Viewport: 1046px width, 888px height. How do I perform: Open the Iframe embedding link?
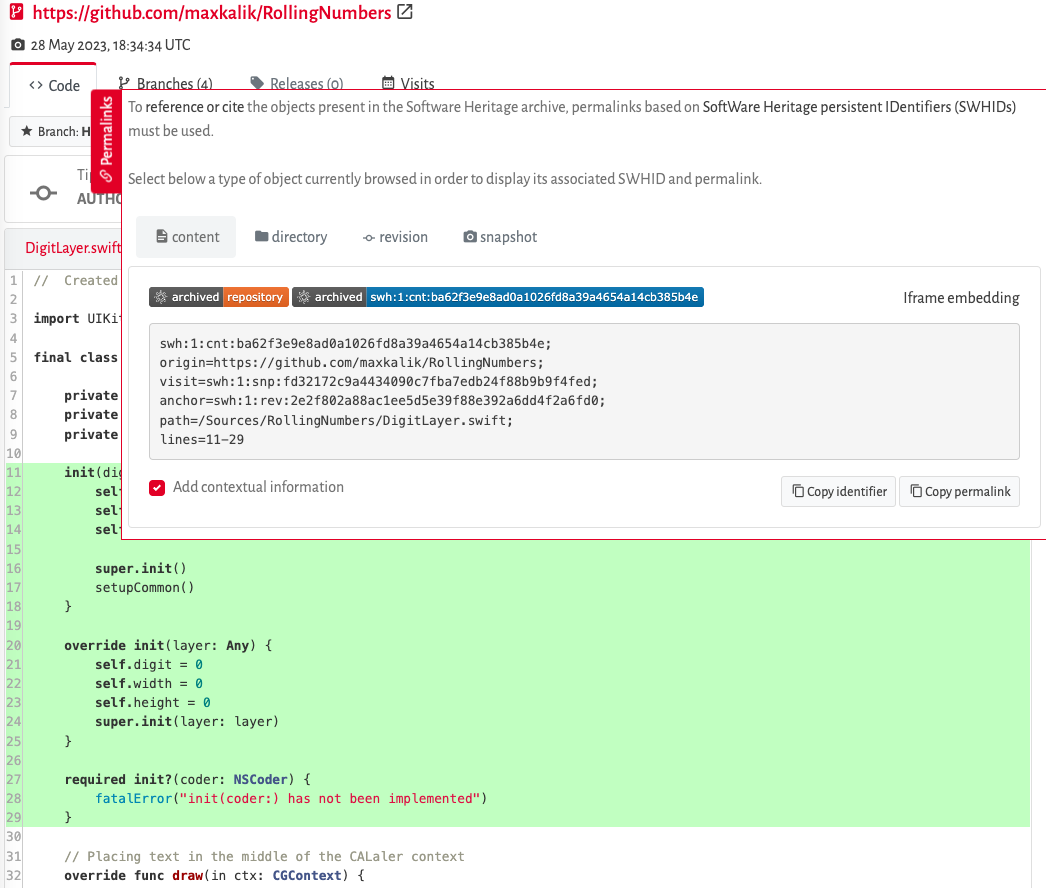click(961, 298)
